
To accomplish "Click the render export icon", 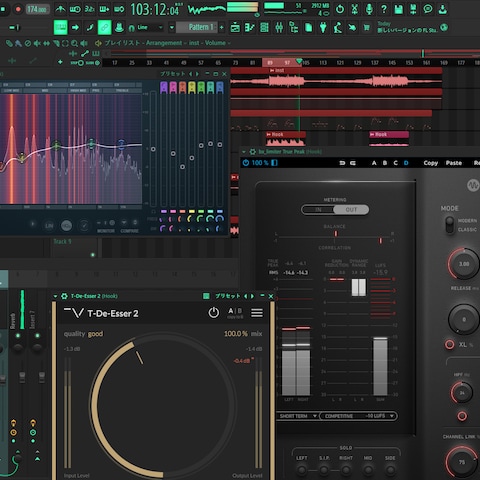I will pyautogui.click(x=413, y=9).
